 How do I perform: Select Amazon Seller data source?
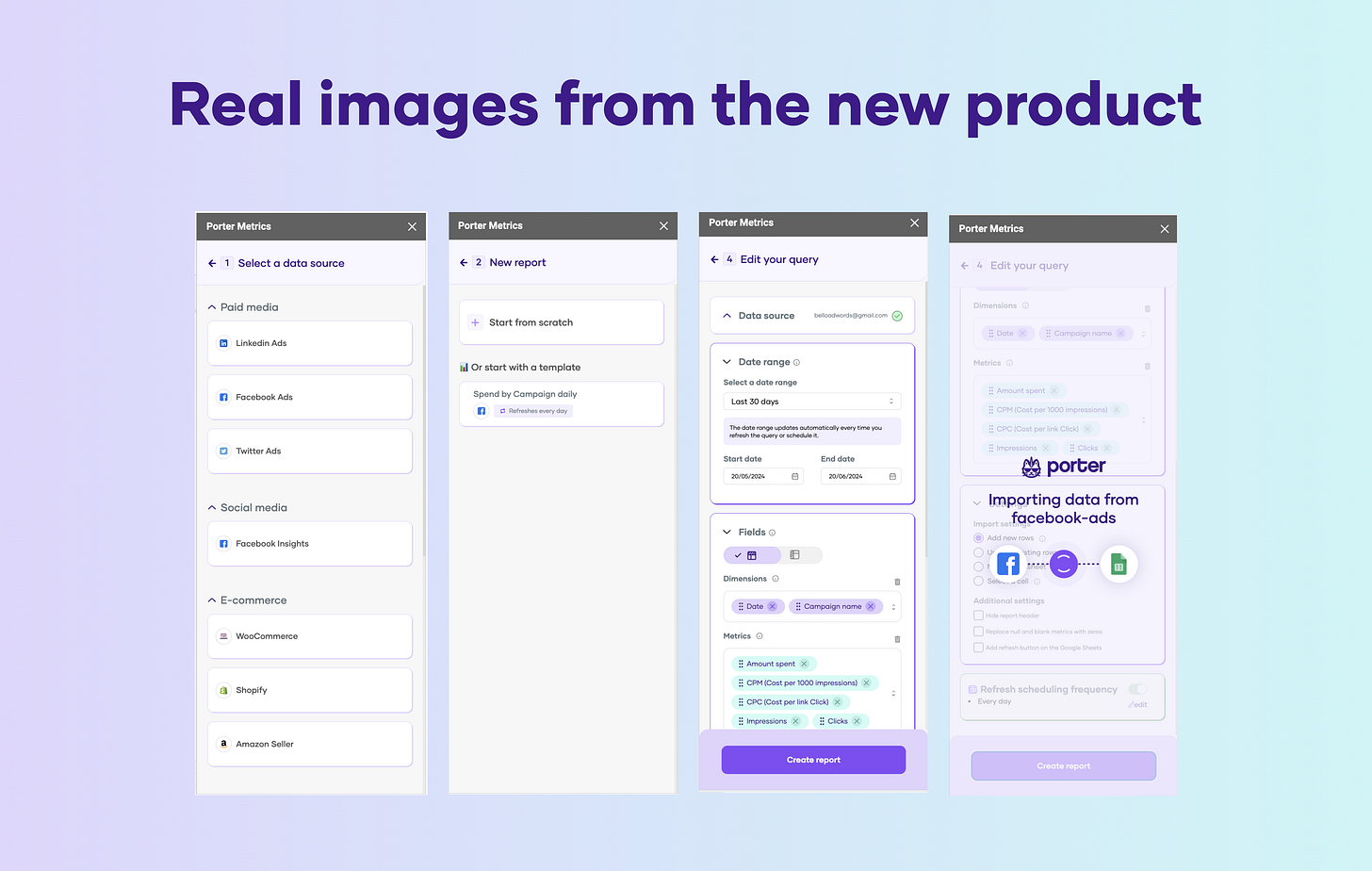[x=310, y=744]
